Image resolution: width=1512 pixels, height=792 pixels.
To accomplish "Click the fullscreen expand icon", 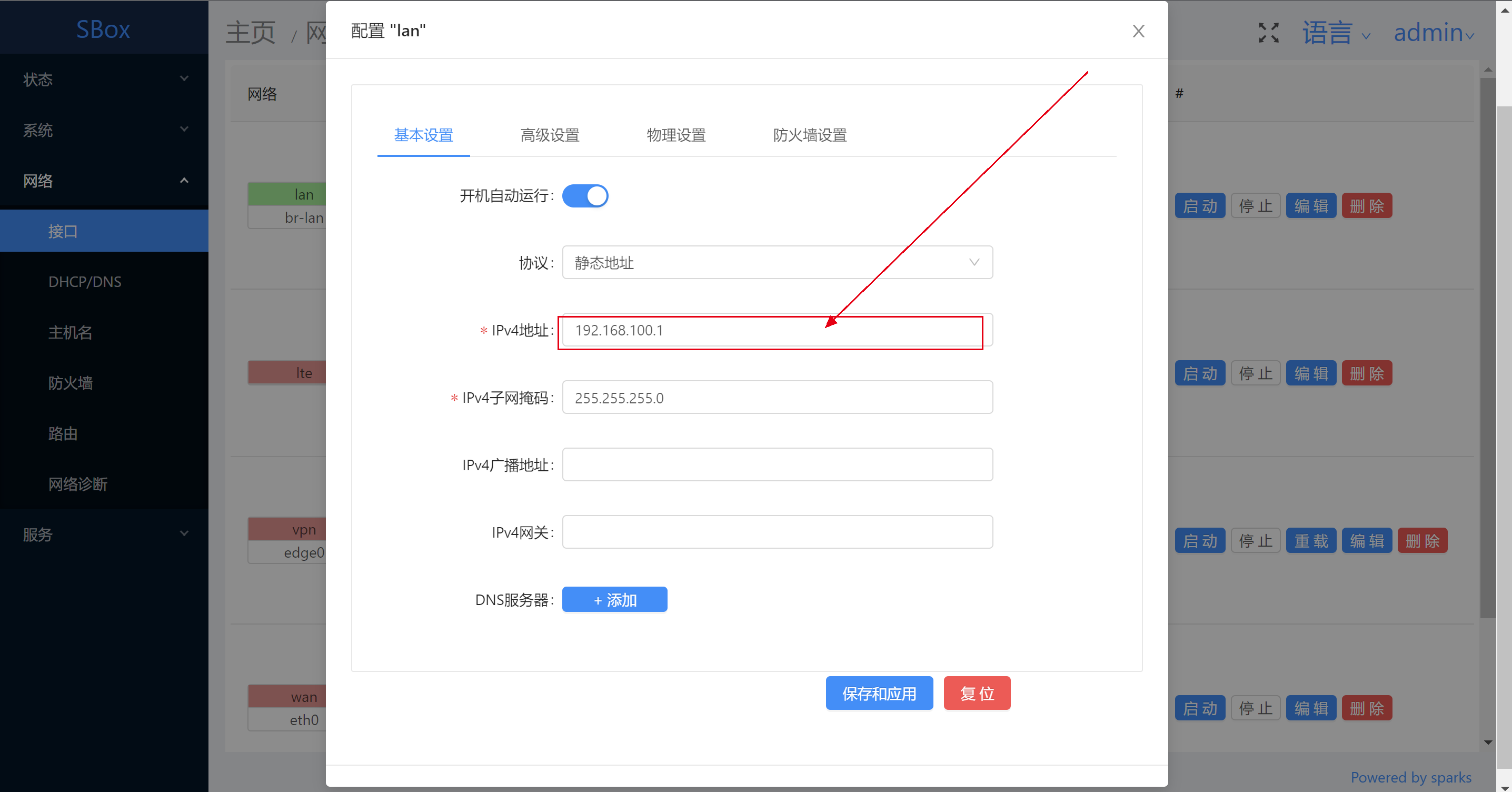I will click(1268, 32).
